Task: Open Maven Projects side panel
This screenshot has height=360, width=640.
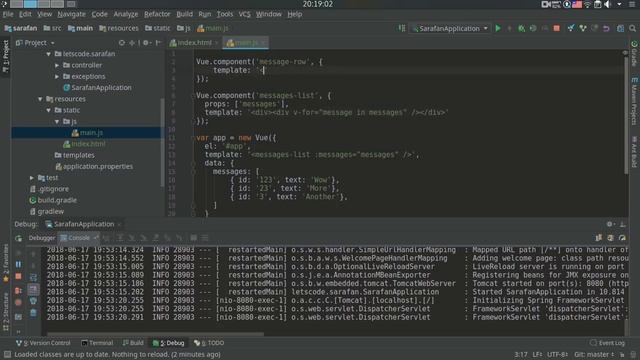Action: 634,100
